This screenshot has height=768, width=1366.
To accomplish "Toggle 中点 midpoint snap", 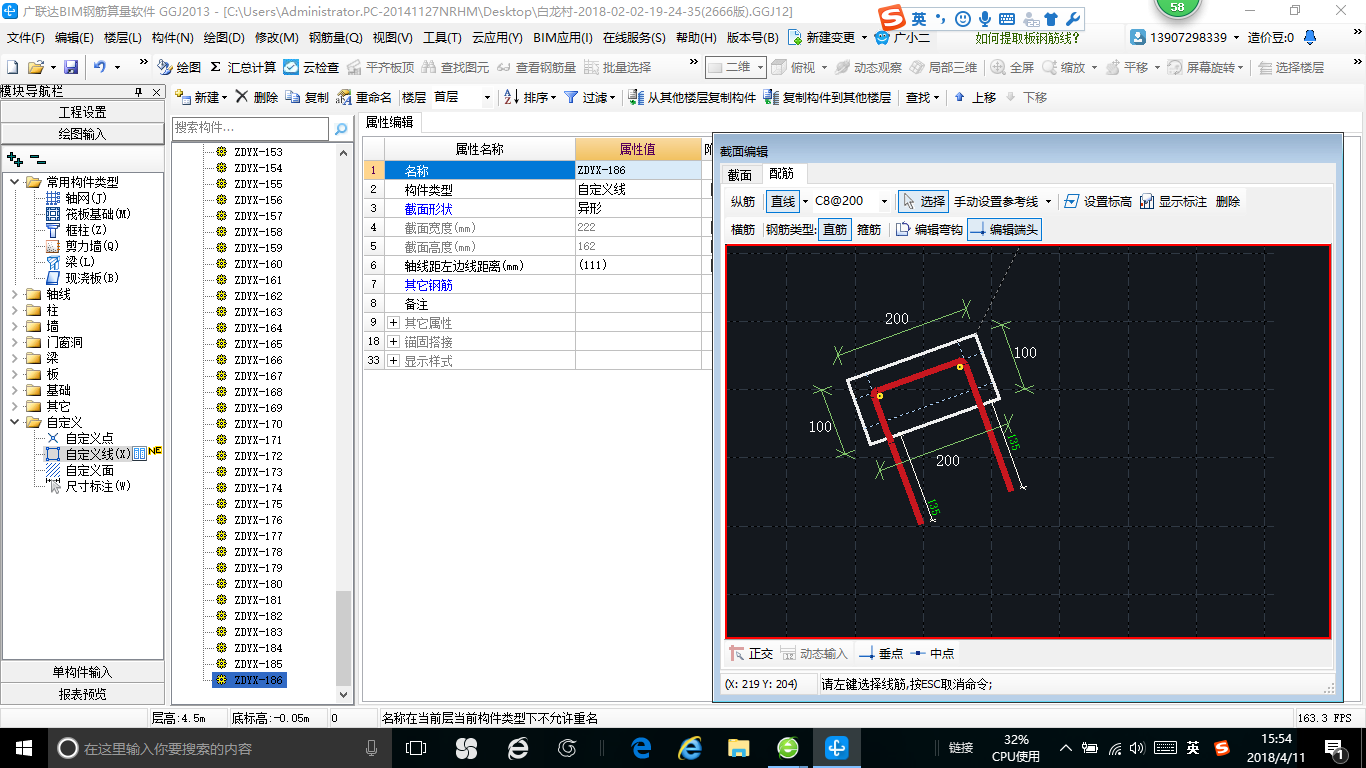I will point(932,653).
